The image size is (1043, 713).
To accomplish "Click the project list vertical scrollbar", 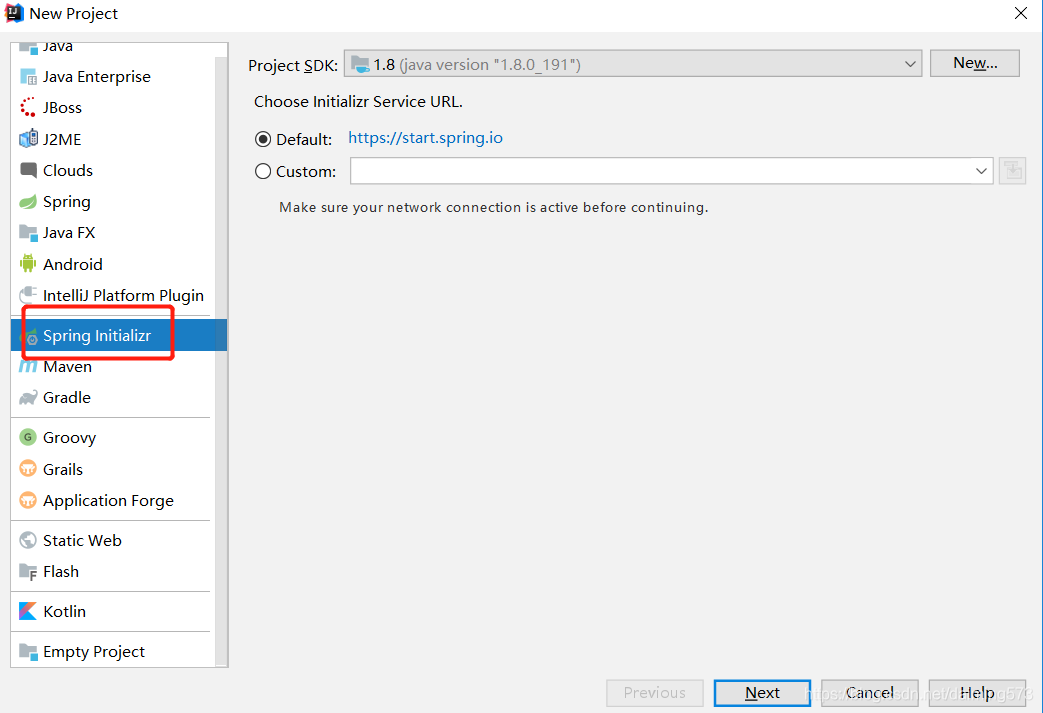I will tap(221, 362).
